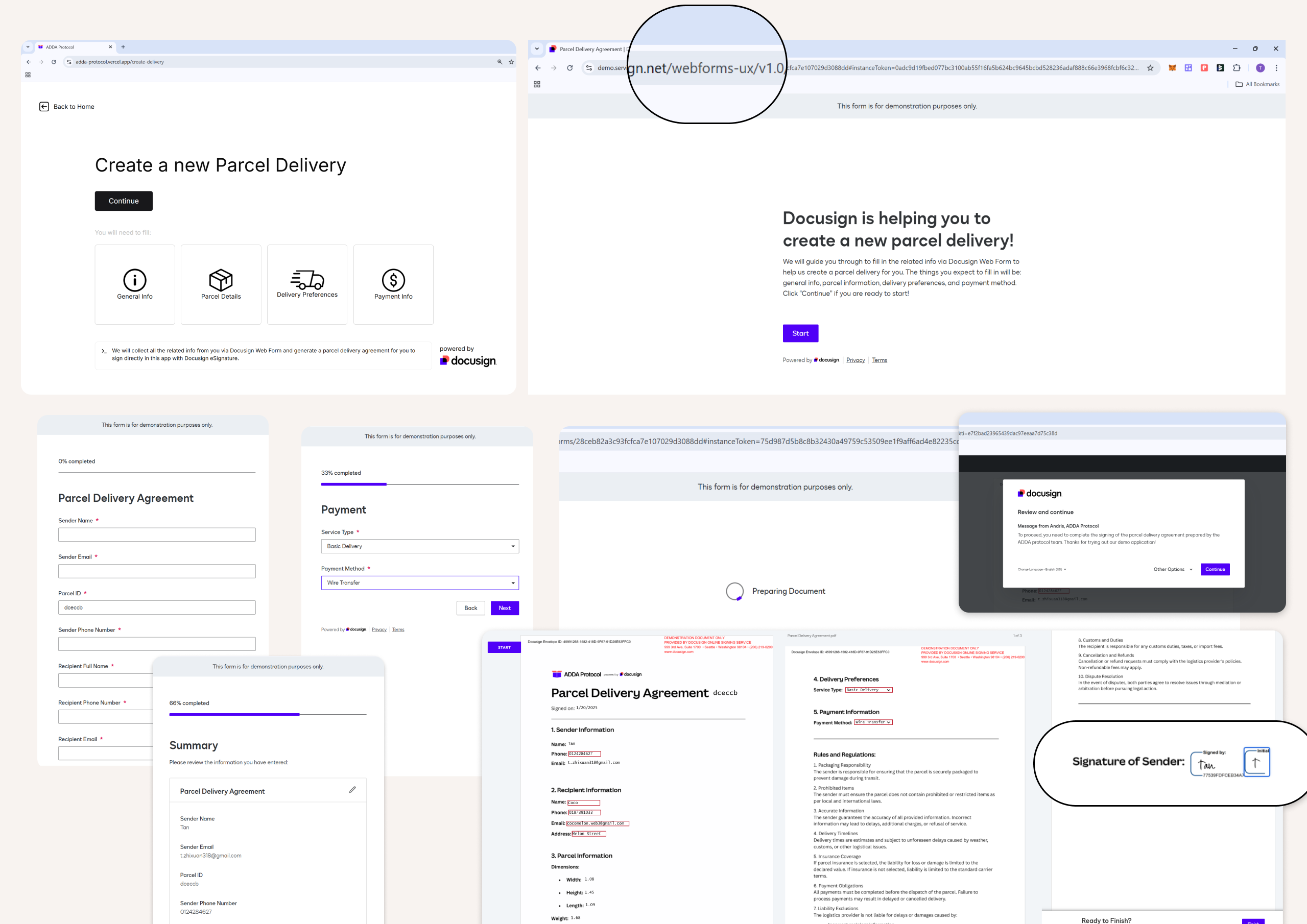
Task: Click the Delivery Preferences truck icon
Action: click(x=307, y=279)
